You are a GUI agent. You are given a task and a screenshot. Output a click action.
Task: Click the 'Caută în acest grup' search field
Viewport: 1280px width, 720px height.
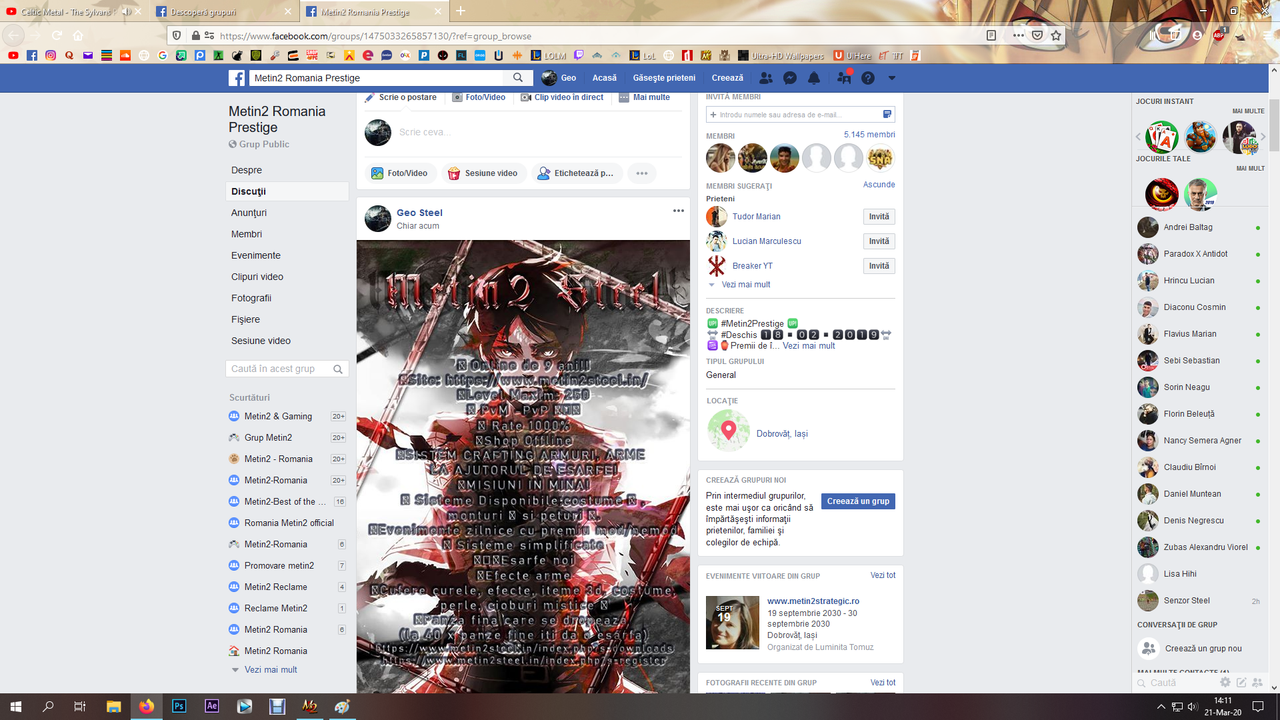click(287, 369)
